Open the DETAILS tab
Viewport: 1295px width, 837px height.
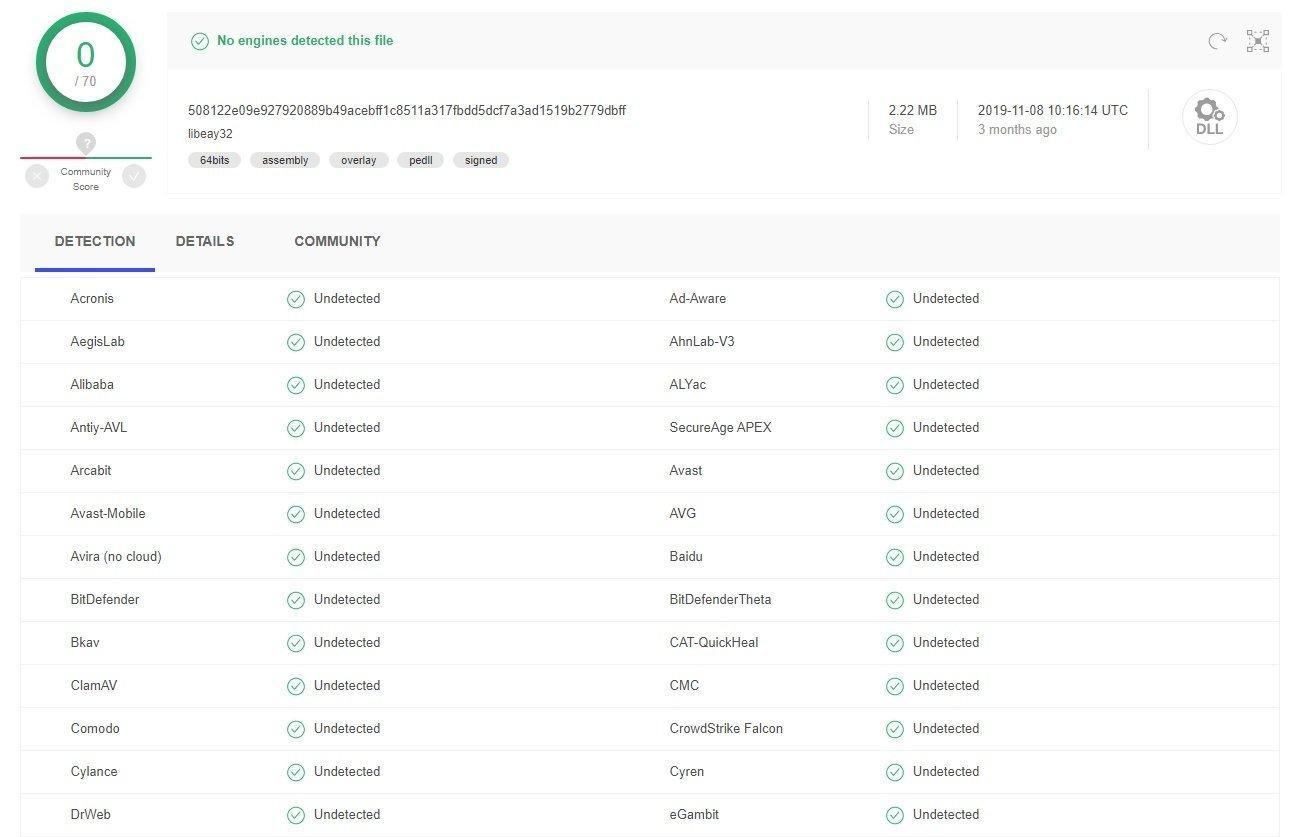tap(205, 241)
